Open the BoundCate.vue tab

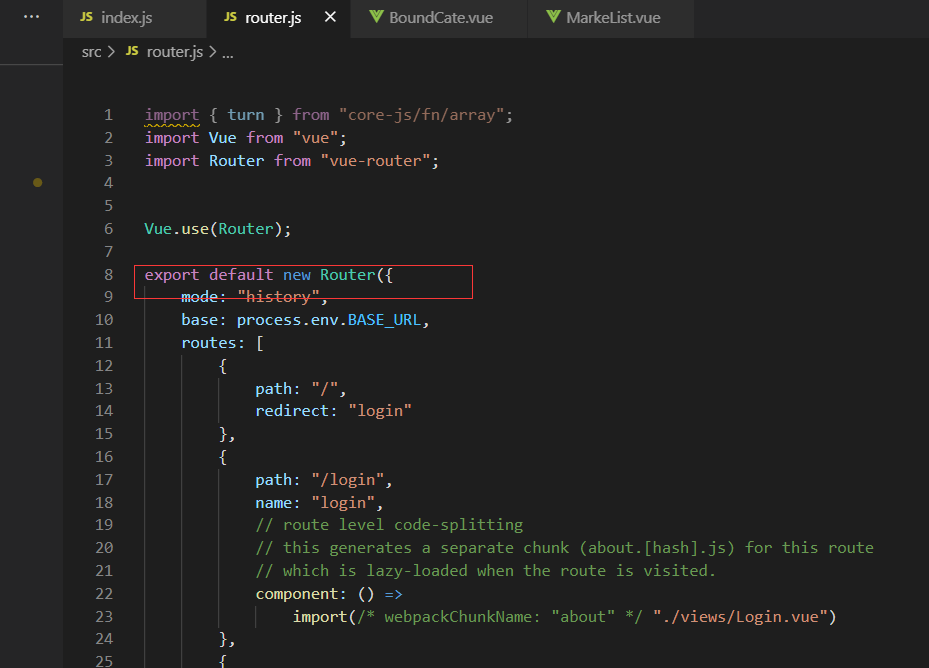439,18
